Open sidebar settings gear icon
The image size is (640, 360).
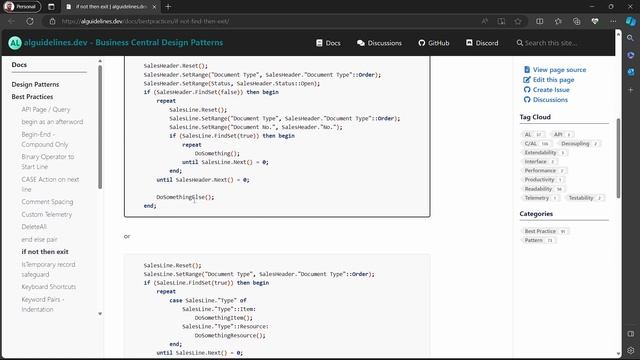pos(631,350)
